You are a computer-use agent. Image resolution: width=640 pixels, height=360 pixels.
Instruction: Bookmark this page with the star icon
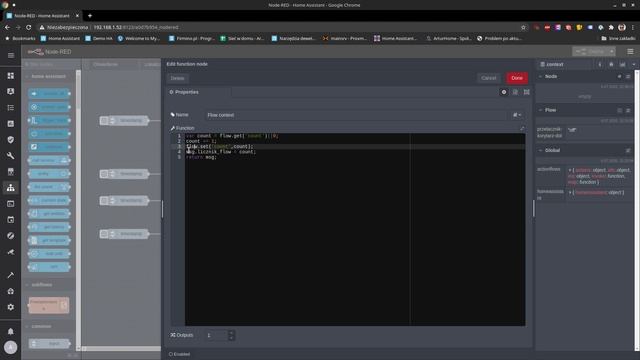(x=523, y=27)
